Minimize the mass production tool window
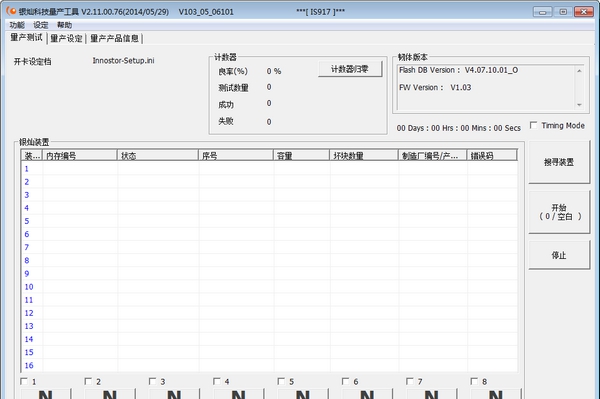 [x=543, y=12]
